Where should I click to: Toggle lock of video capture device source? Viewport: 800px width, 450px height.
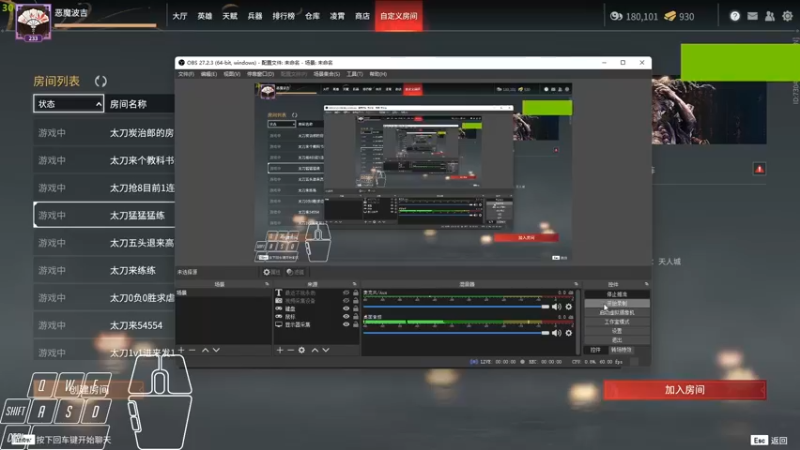tap(356, 301)
